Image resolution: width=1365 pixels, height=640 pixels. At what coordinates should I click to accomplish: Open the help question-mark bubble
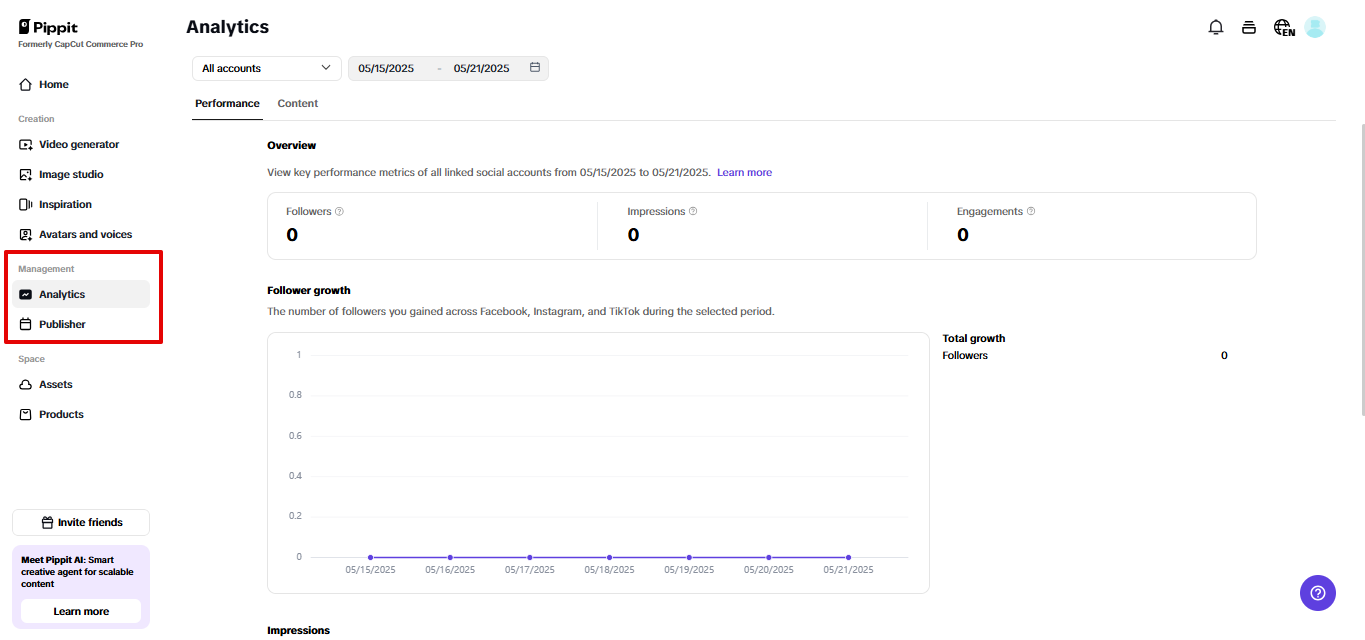tap(1317, 593)
